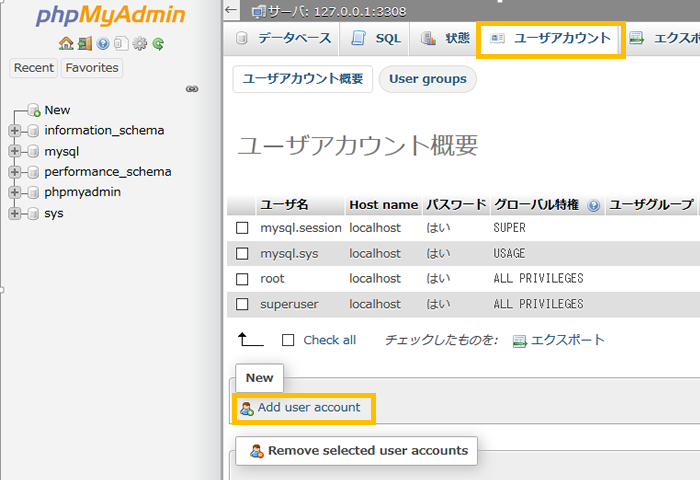Click the Add user account link
Viewport: 700px width, 480px height.
(308, 407)
